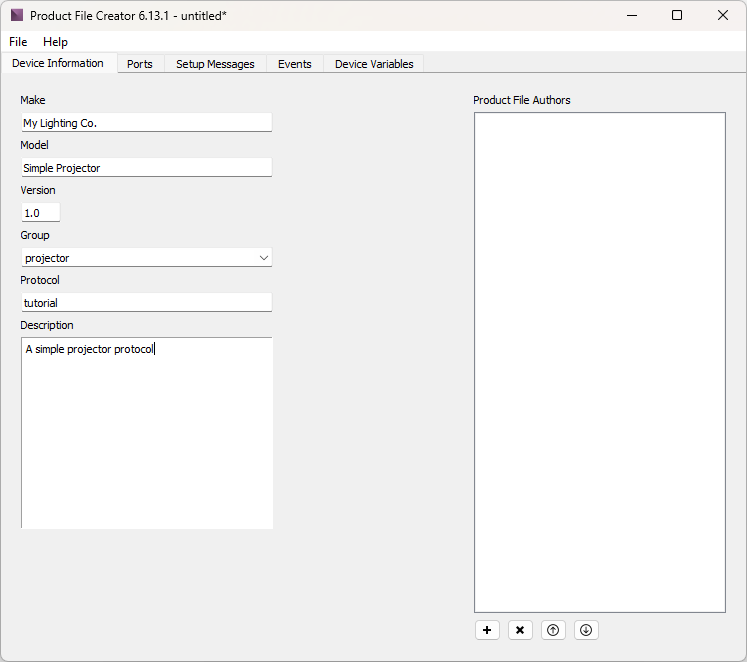This screenshot has height=662, width=747.
Task: Focus the Model field containing Simple Projector
Action: point(146,168)
